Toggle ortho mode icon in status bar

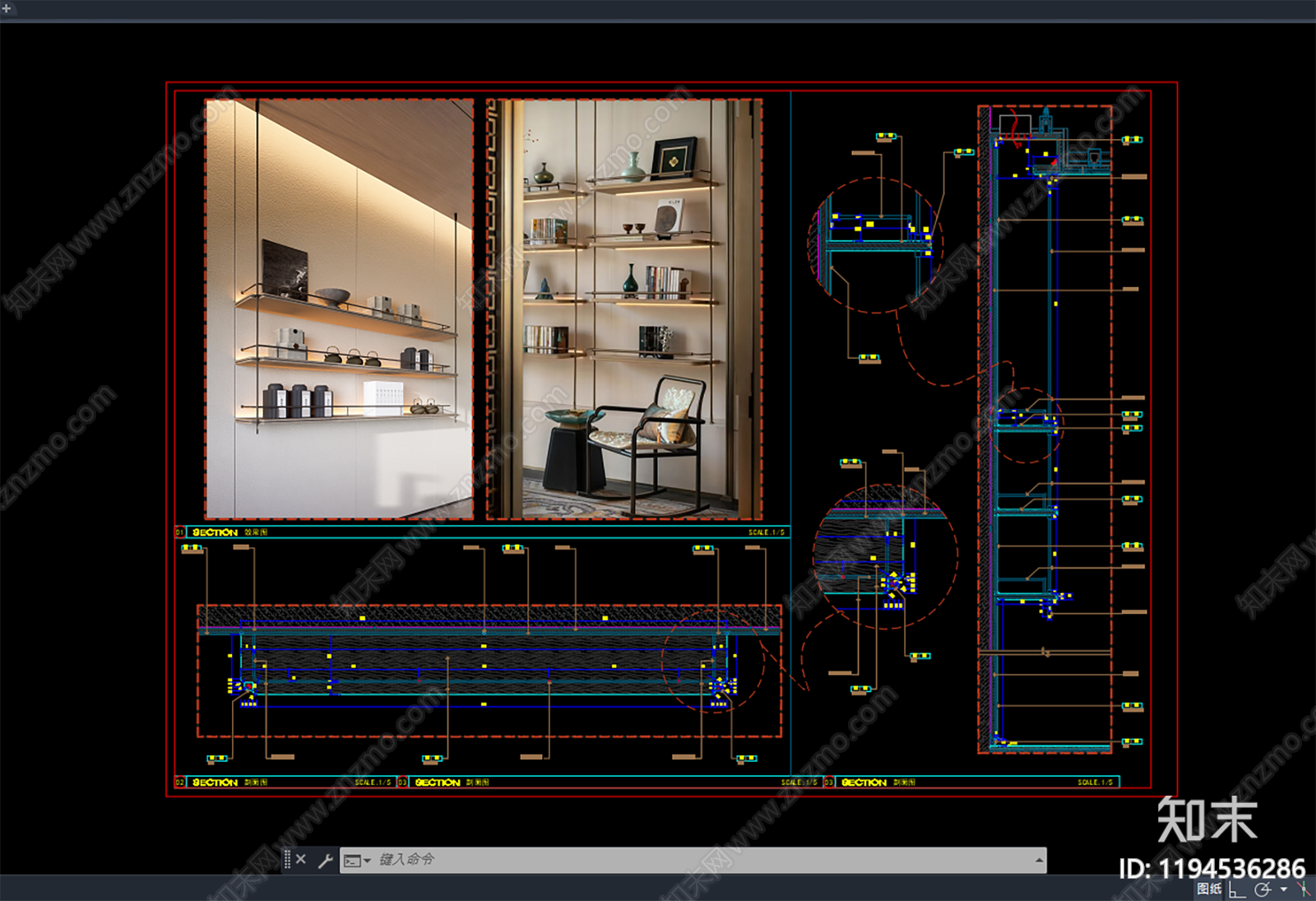(x=1236, y=889)
